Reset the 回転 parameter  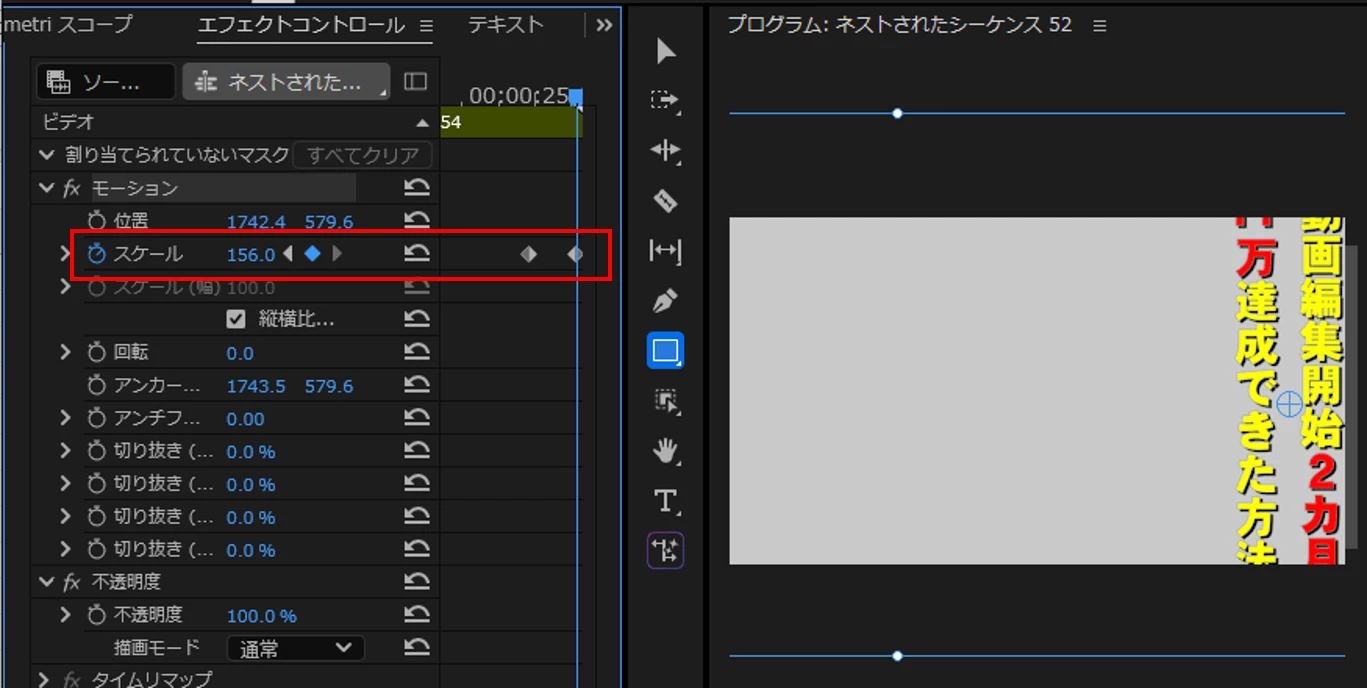coord(417,353)
